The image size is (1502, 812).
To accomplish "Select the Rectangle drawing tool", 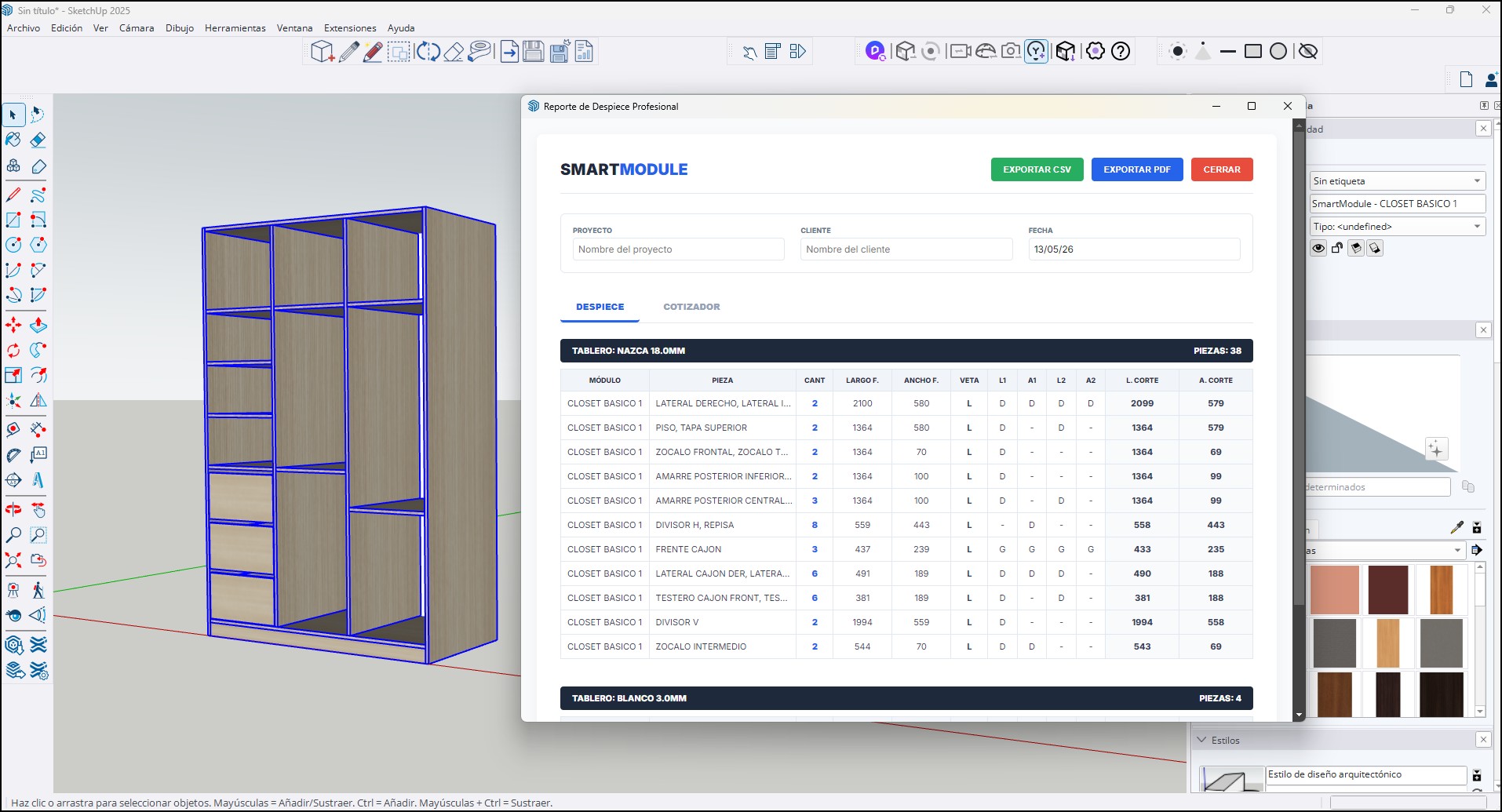I will (x=13, y=220).
